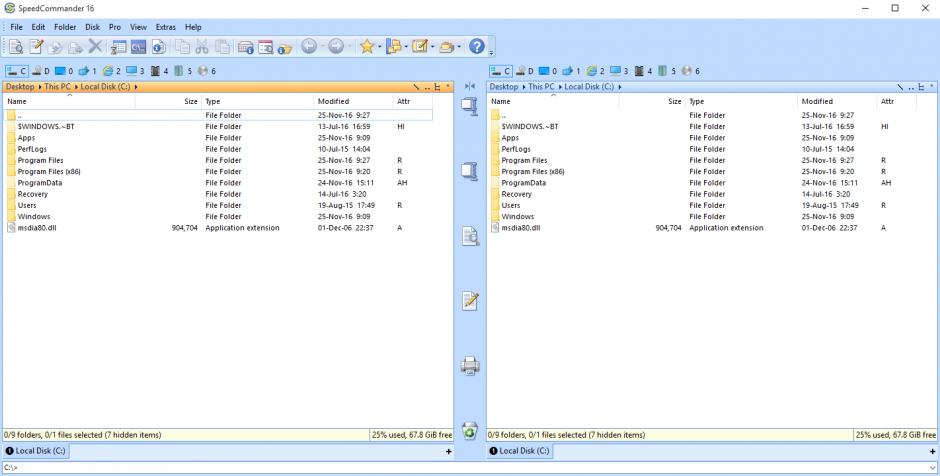Select drive 3 in left panel
The image size is (940, 476).
[x=135, y=71]
